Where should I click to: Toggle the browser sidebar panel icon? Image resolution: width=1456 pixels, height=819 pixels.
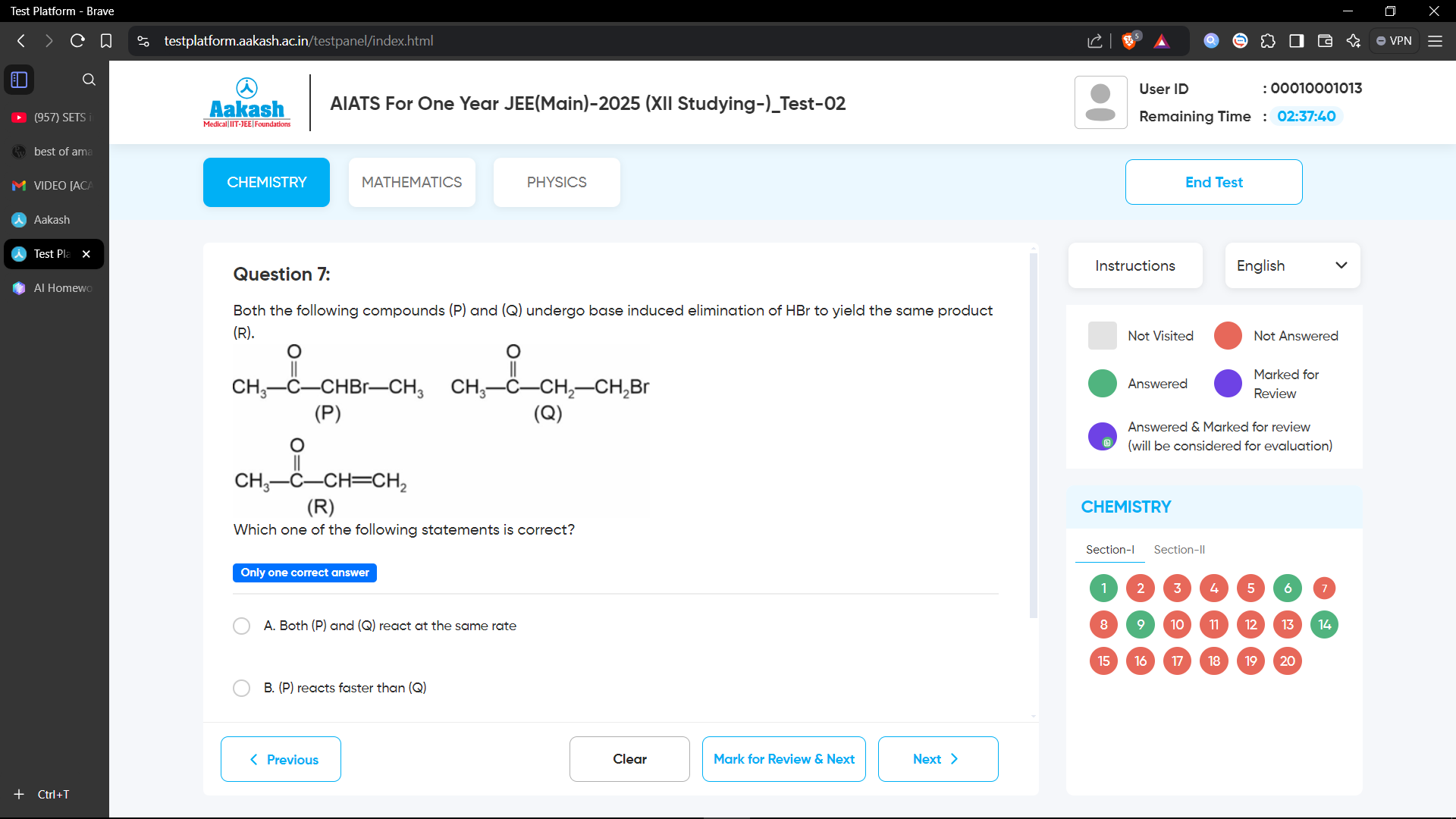tap(1297, 41)
